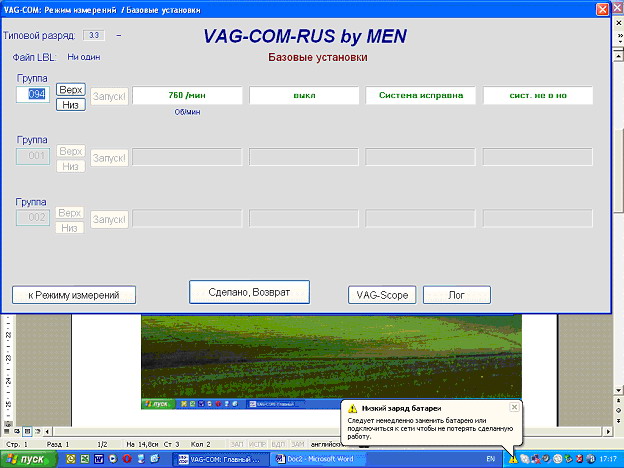Click the 760 /мин value field
Viewport: 624px width, 468px height.
pyautogui.click(x=187, y=96)
